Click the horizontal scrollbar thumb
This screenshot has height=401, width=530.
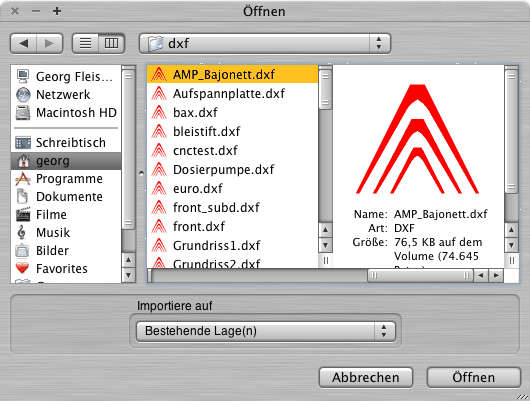[x=420, y=276]
